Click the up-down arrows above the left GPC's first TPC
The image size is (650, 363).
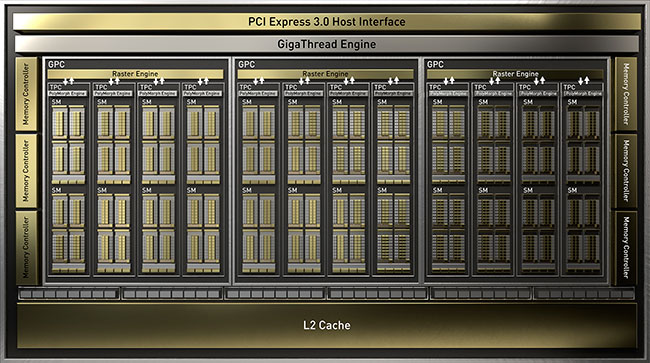pos(68,81)
